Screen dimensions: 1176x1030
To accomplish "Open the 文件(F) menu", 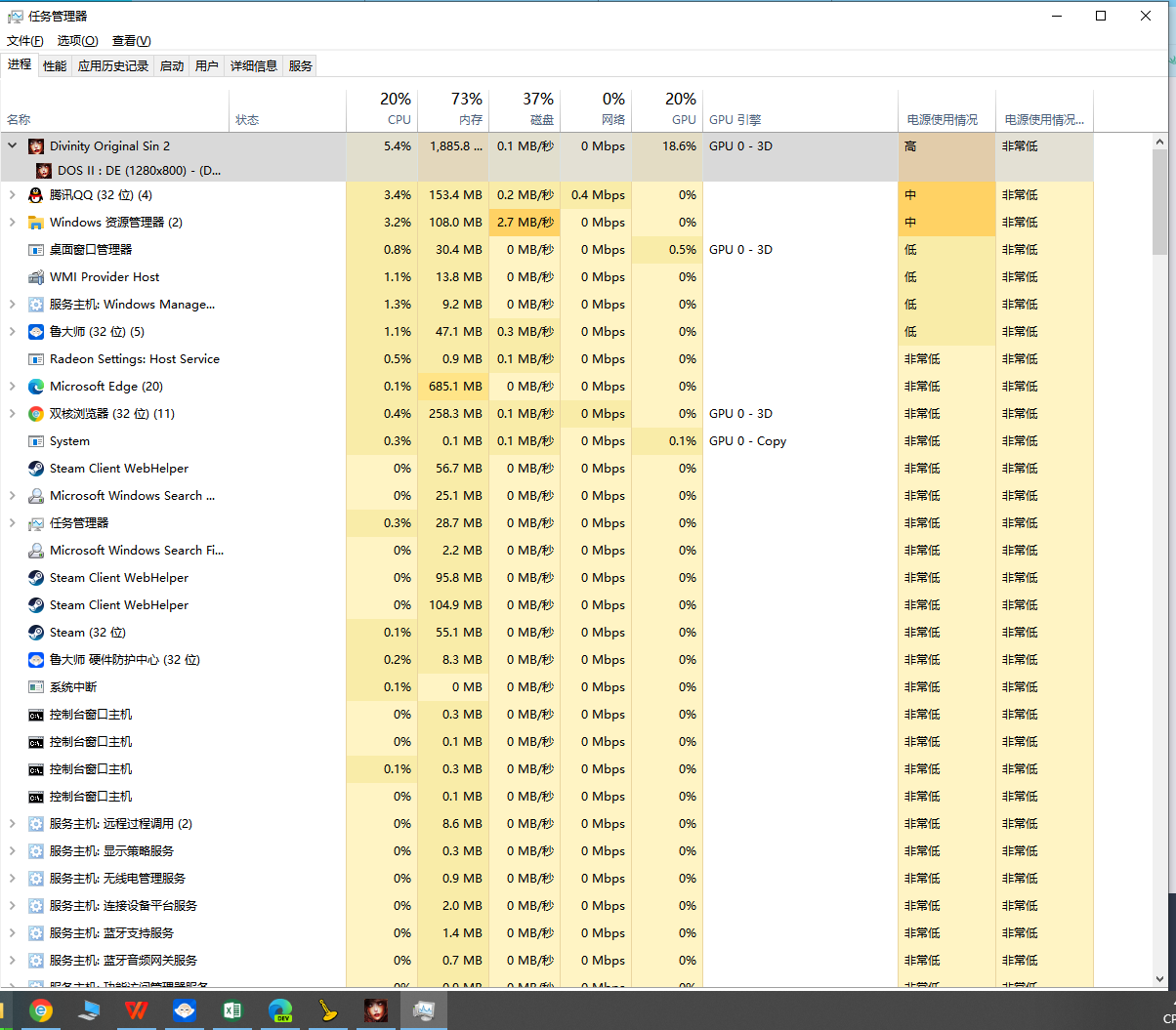I will [25, 41].
